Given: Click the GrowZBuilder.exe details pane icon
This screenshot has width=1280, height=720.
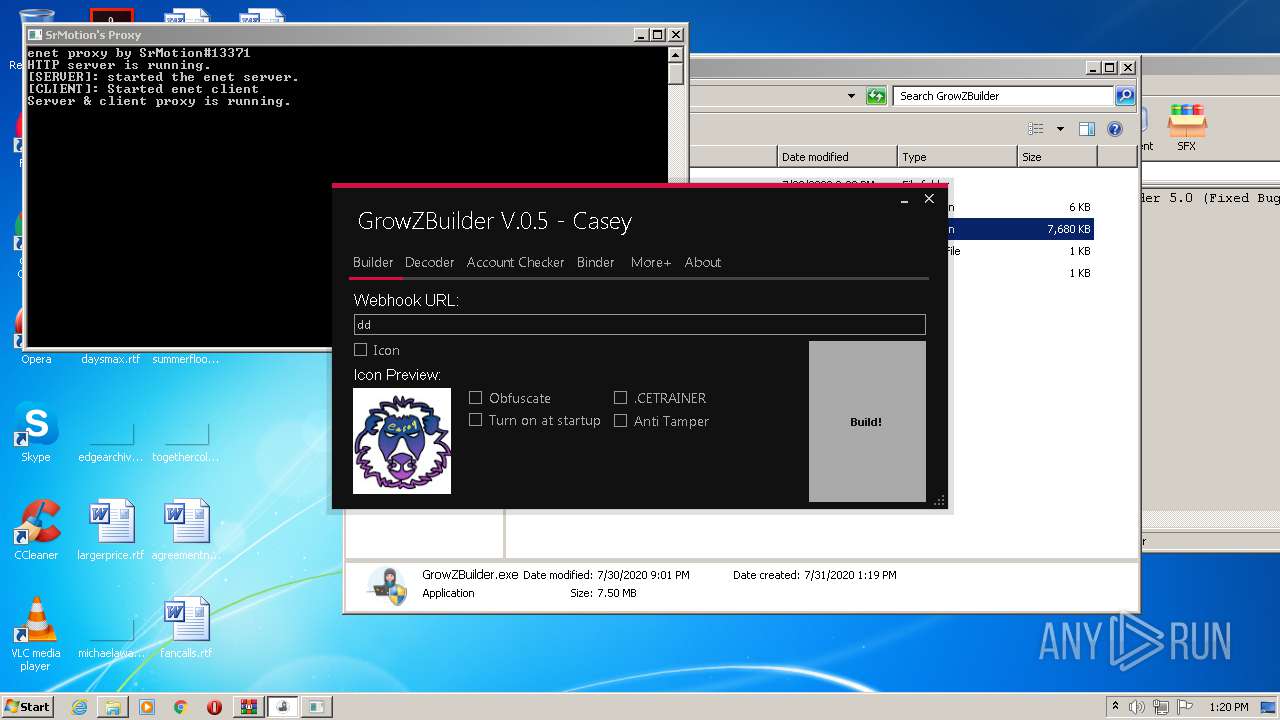Looking at the screenshot, I should 387,585.
